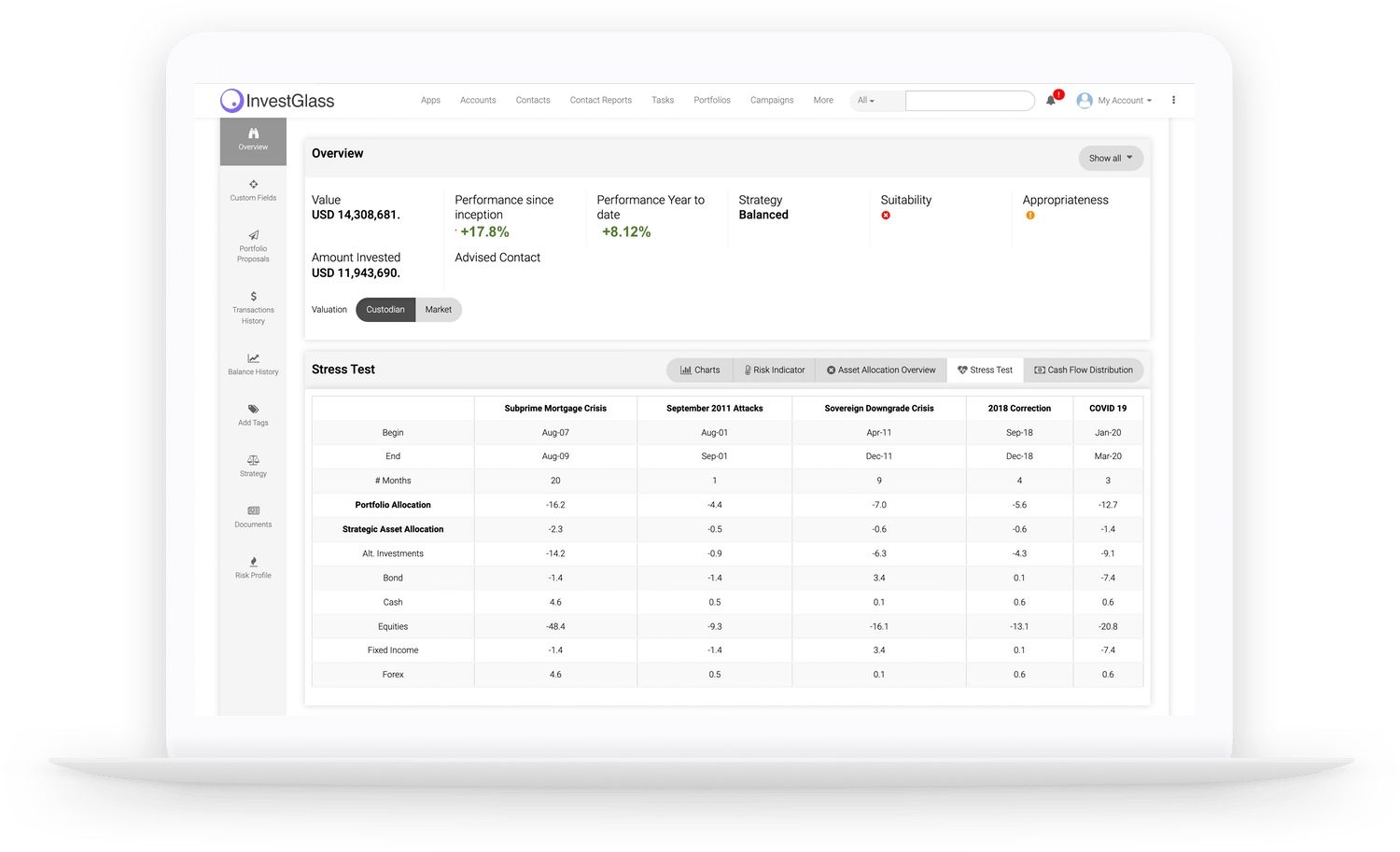The width and height of the screenshot is (1400, 852).
Task: Expand the All search filter dropdown
Action: click(x=866, y=100)
